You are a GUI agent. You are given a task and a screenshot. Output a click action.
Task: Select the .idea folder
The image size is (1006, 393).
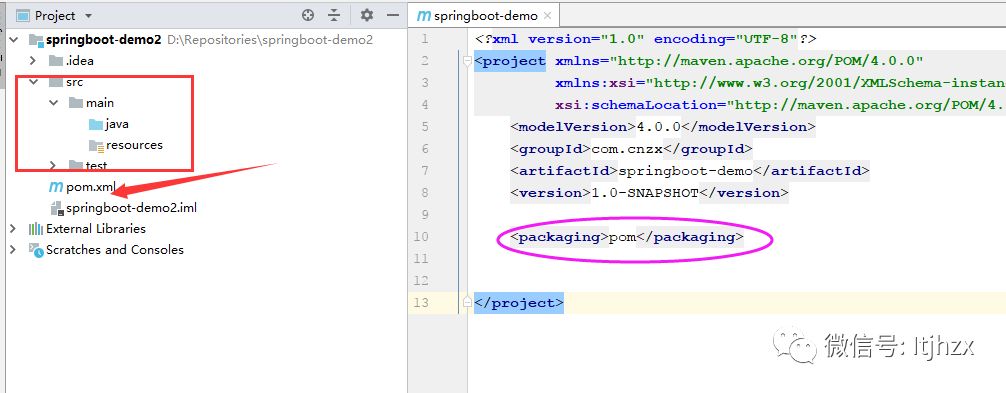pos(80,61)
